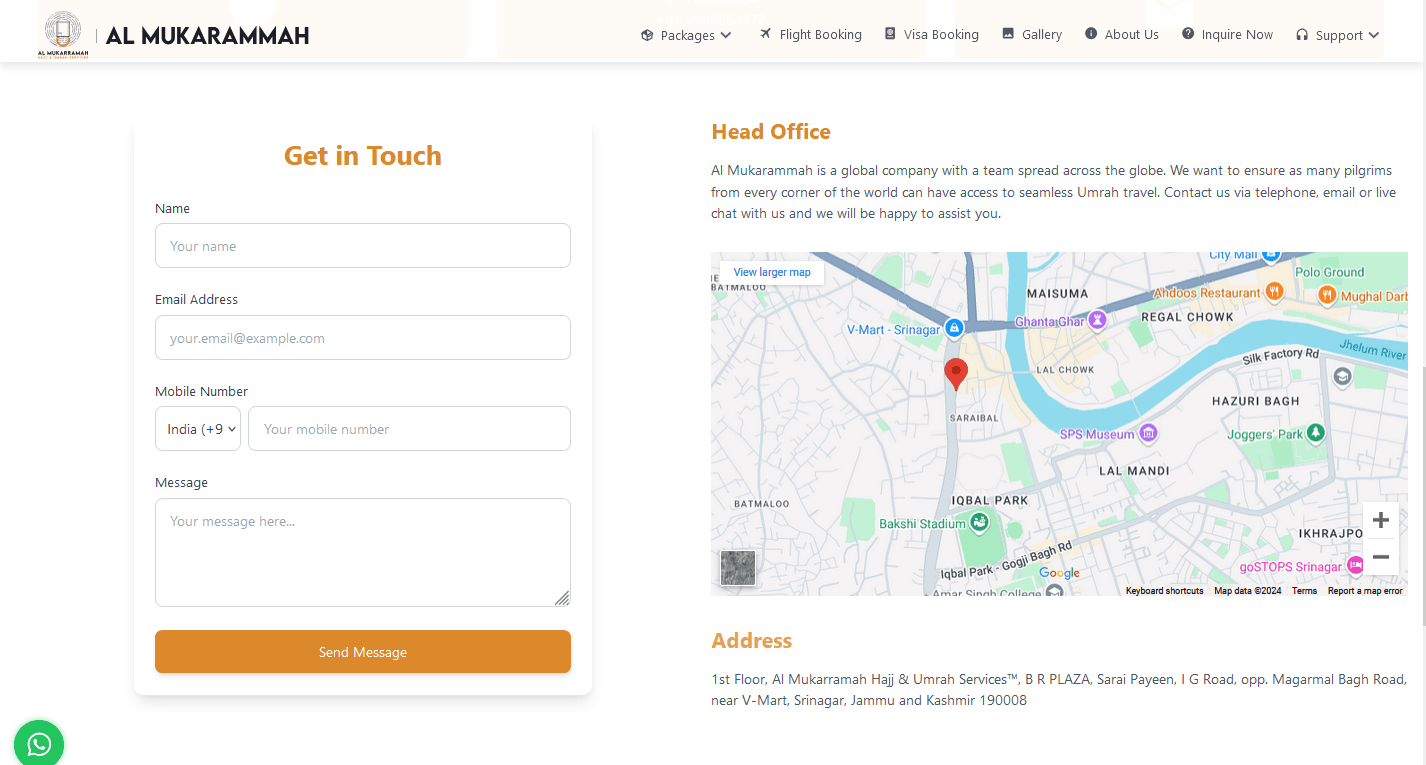Focus the Email Address input field

[363, 338]
